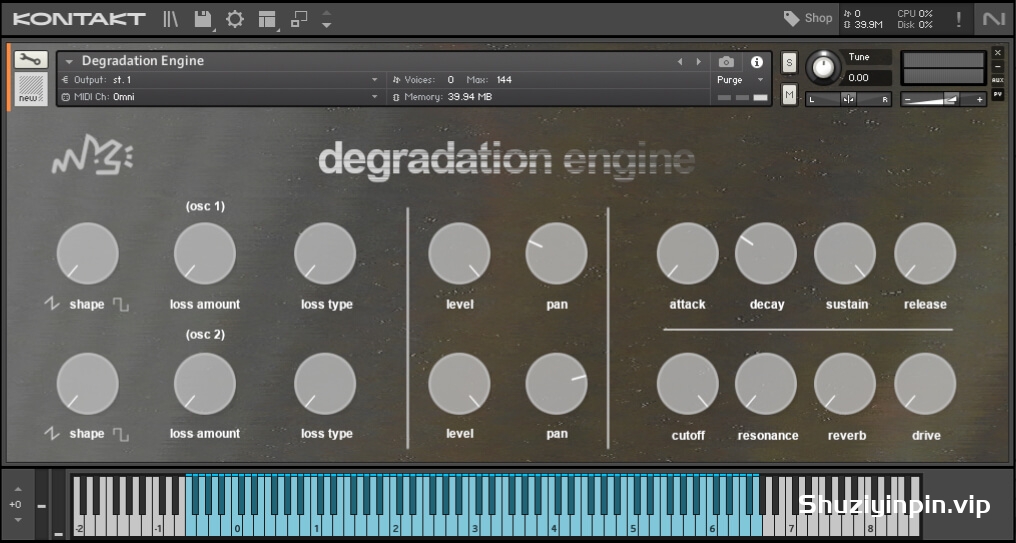This screenshot has height=543, width=1016.
Task: Click the keyboard key labeled octave 7
Action: (x=791, y=525)
